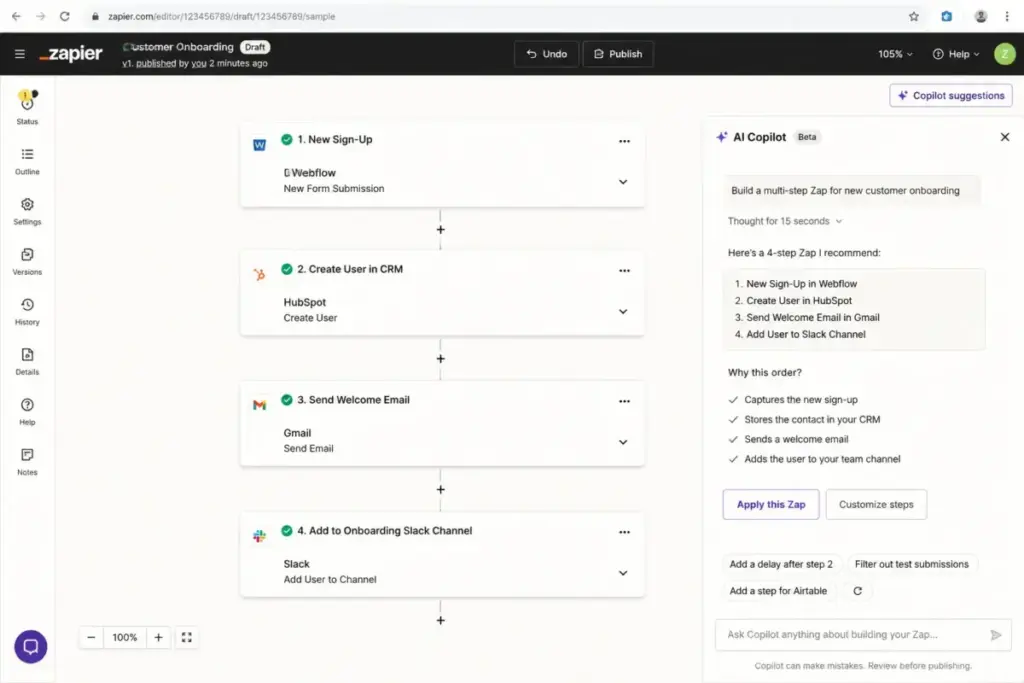Open the Settings sidebar panel

point(27,212)
